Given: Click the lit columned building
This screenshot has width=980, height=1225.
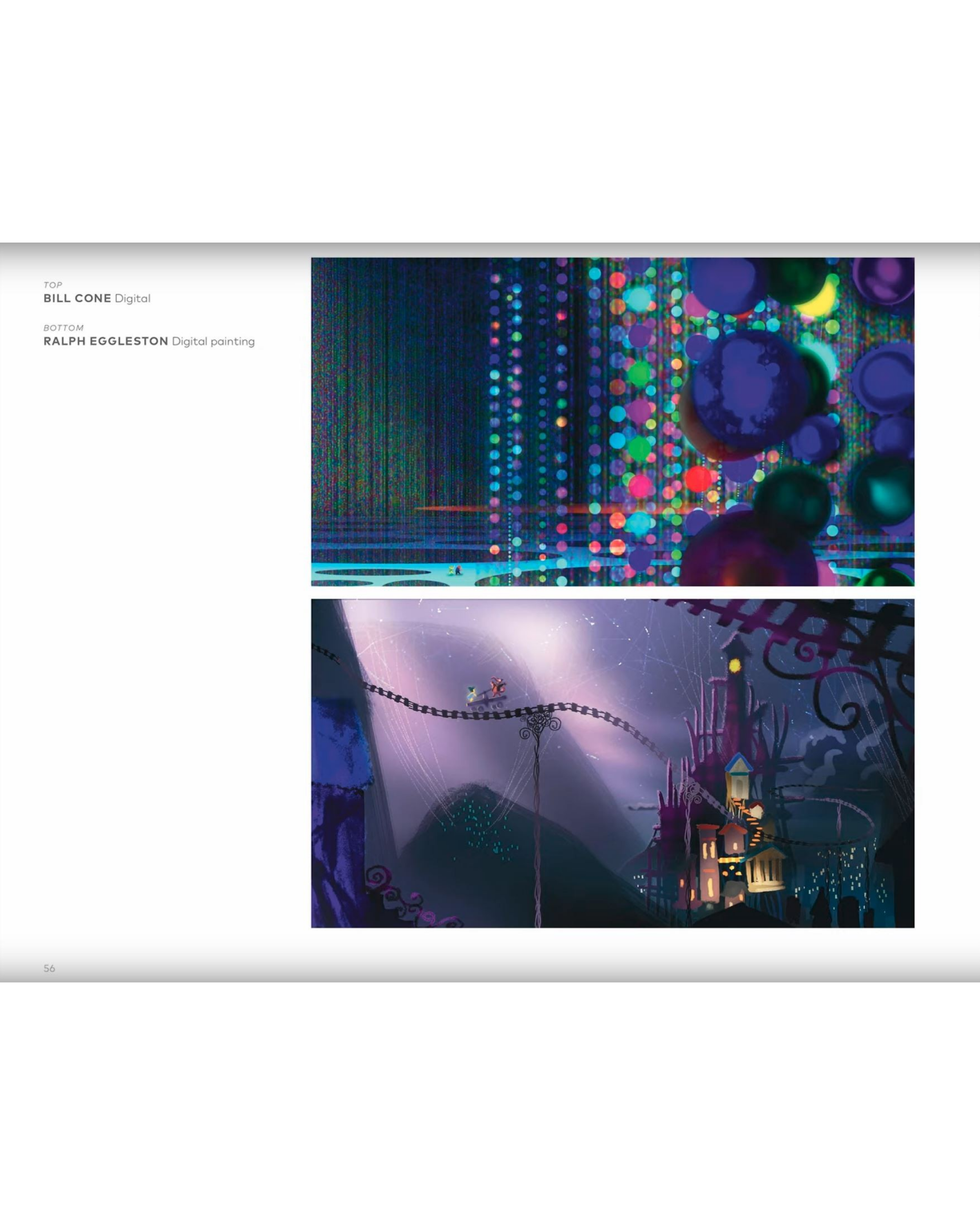Looking at the screenshot, I should pos(765,869).
